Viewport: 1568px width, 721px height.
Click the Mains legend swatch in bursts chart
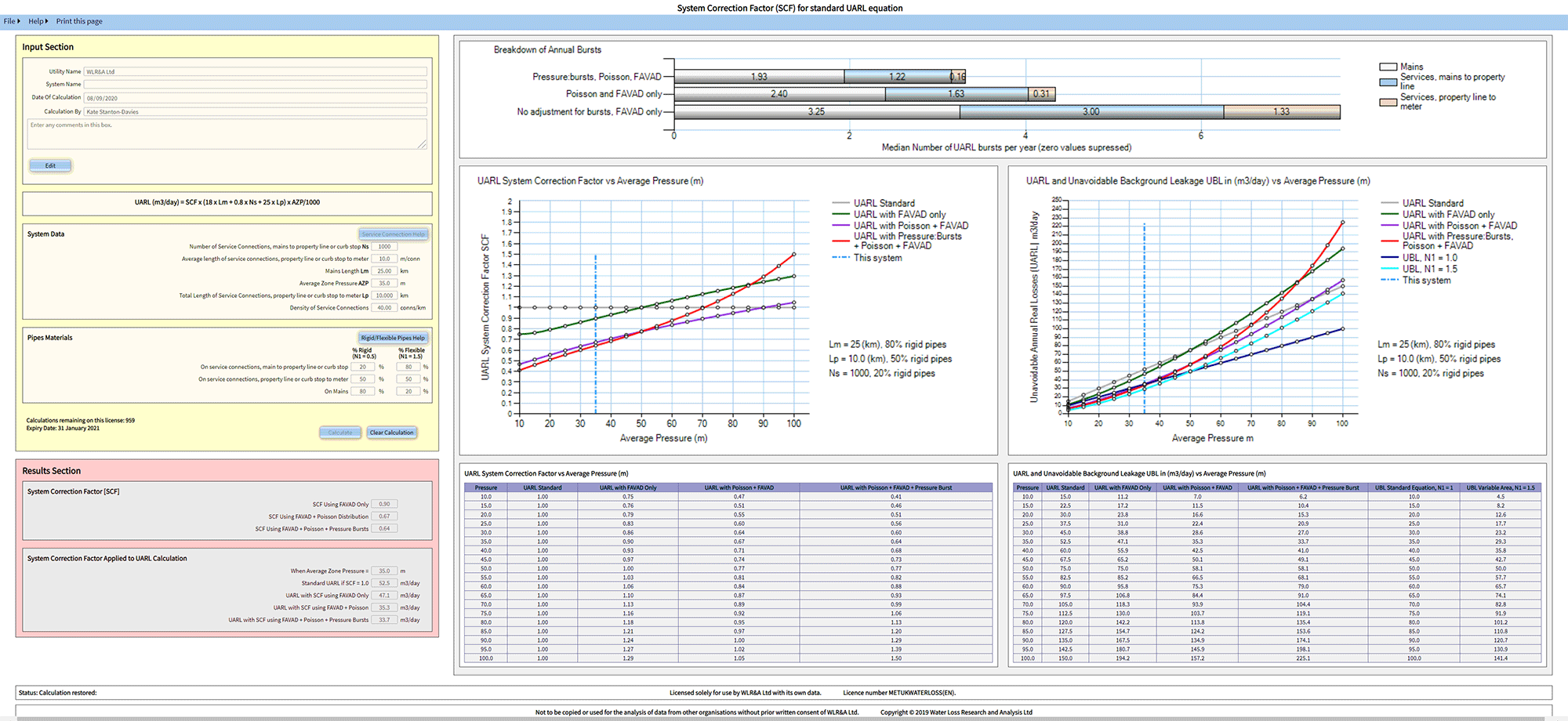point(1388,67)
